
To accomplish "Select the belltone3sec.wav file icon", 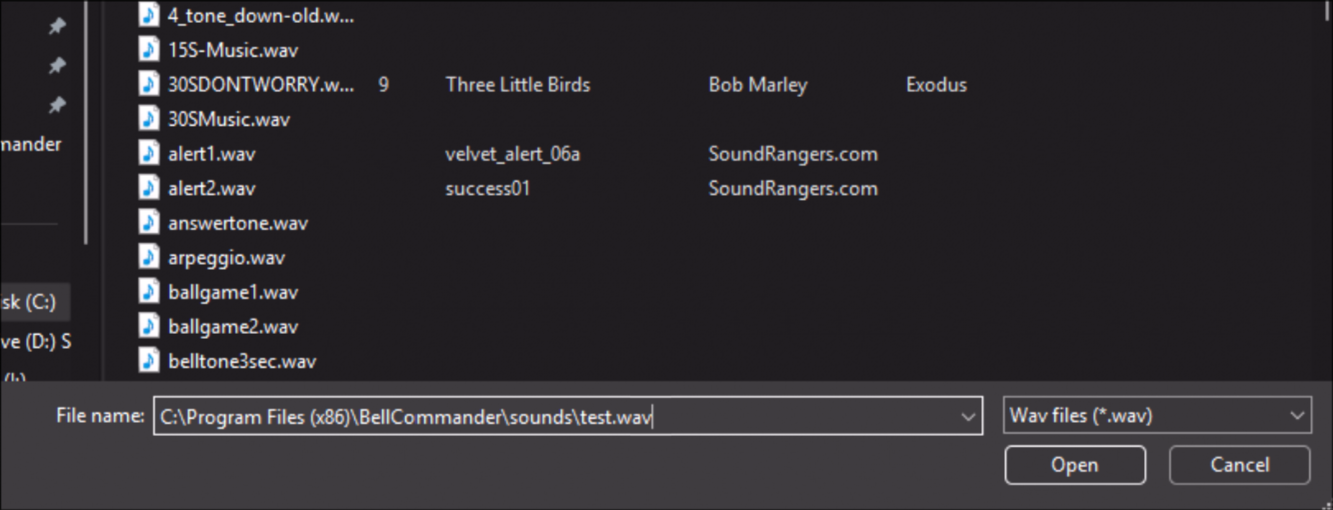I will [x=149, y=361].
